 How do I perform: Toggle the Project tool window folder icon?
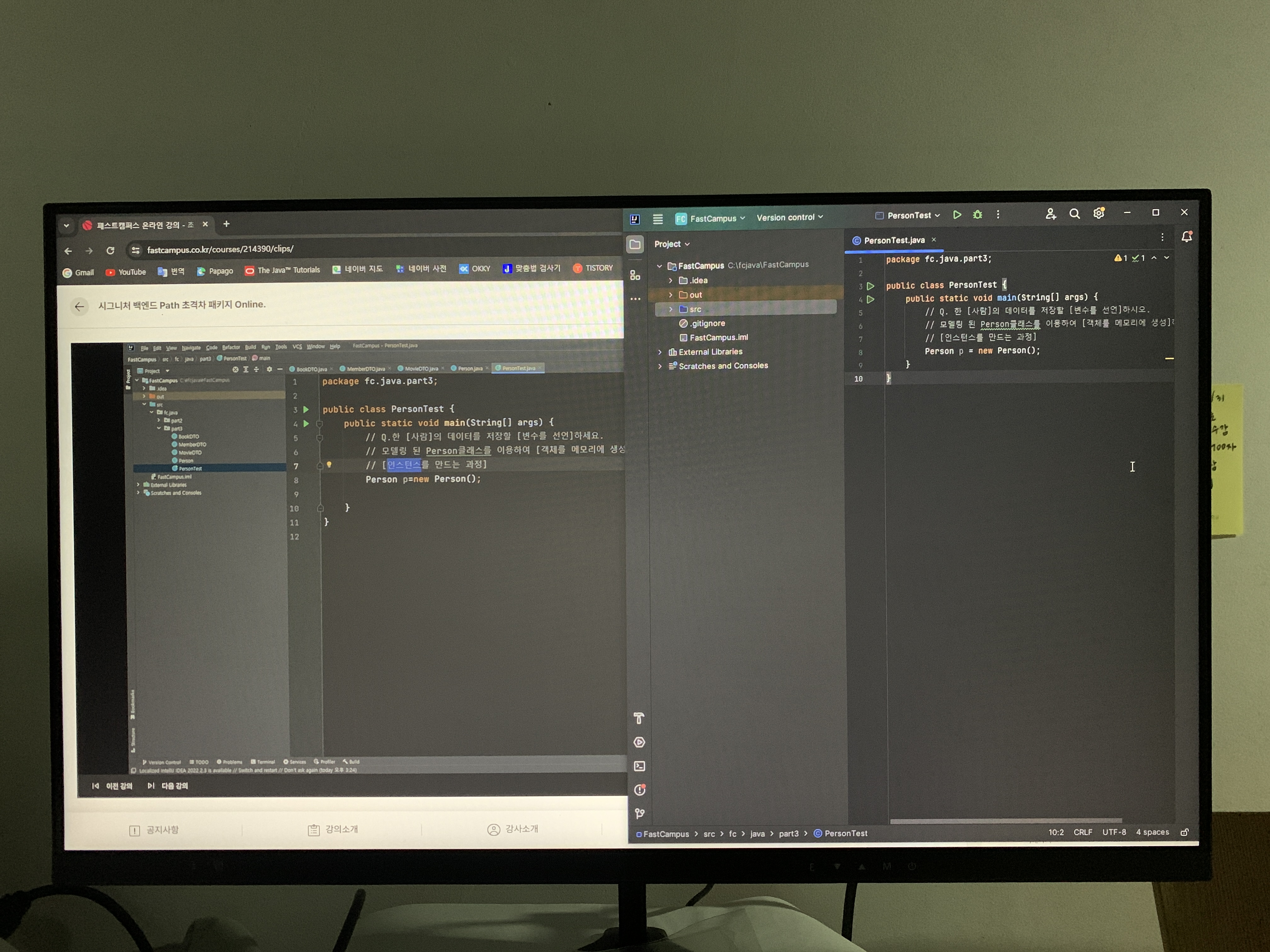point(635,245)
